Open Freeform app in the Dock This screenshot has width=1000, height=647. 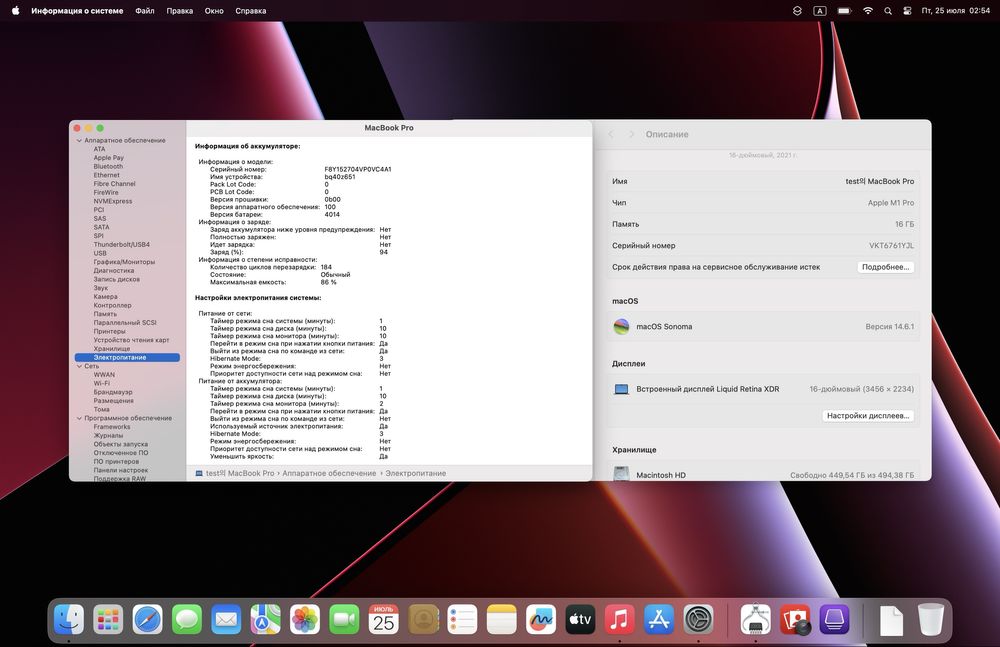[541, 619]
